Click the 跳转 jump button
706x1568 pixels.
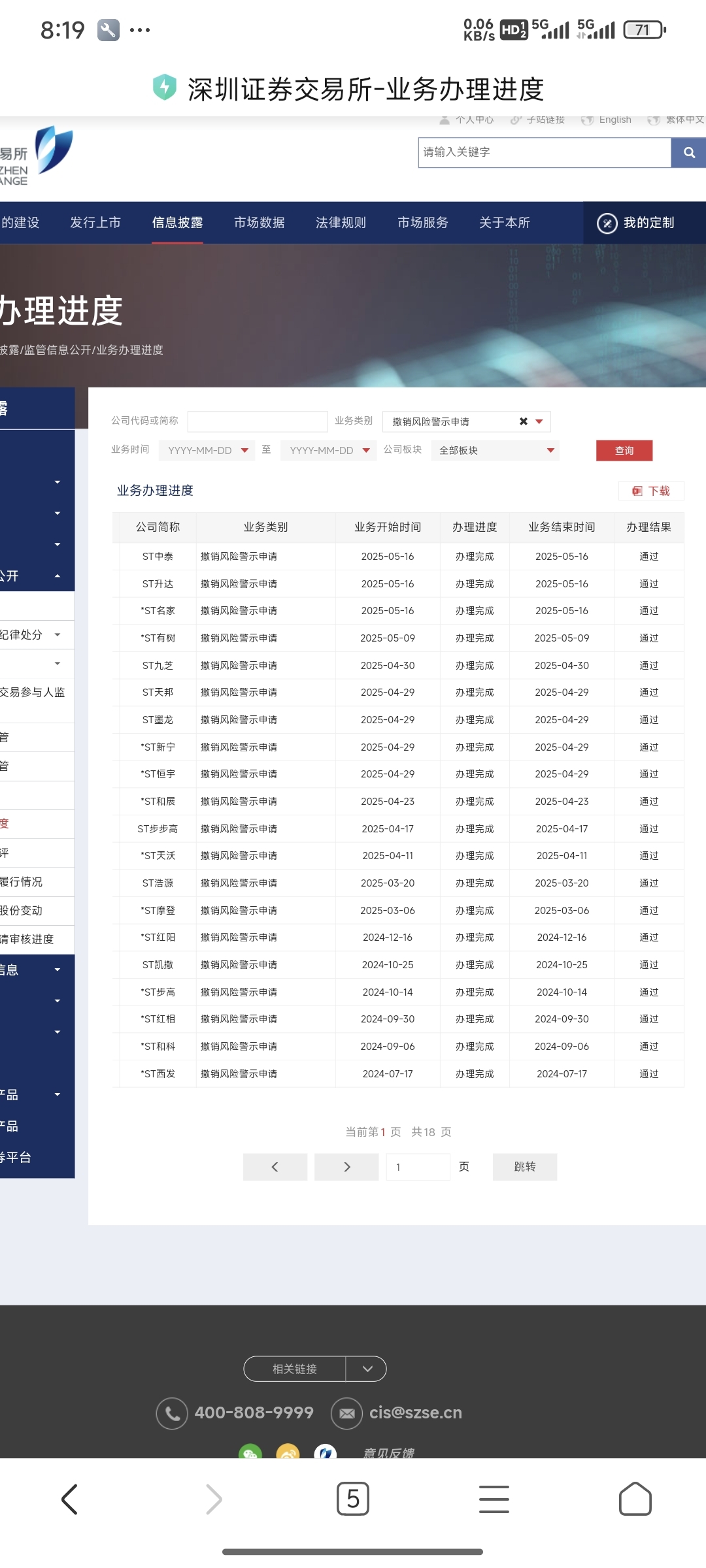[x=525, y=1167]
